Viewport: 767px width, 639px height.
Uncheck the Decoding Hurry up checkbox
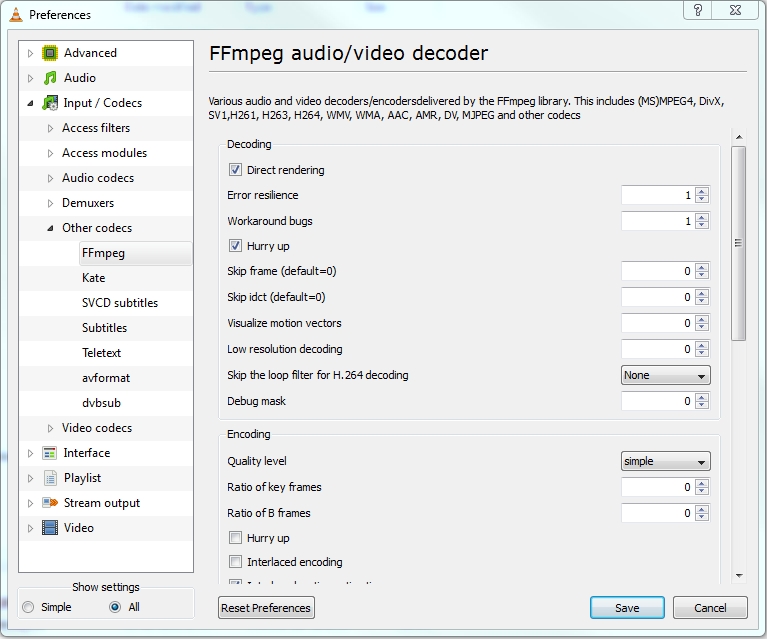235,246
